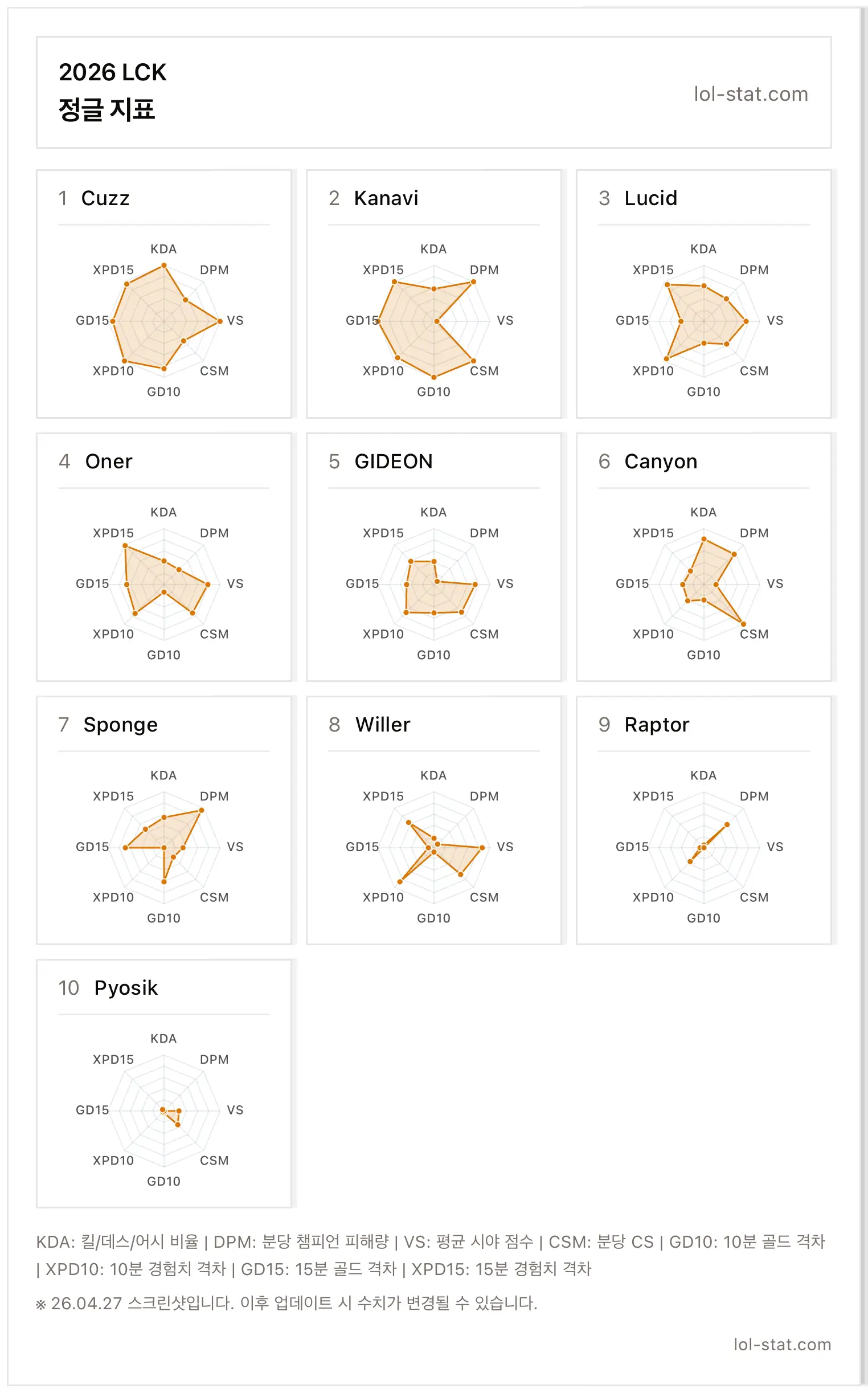Click Cuzz's VS data point on chart
The image size is (868, 1393).
(219, 321)
